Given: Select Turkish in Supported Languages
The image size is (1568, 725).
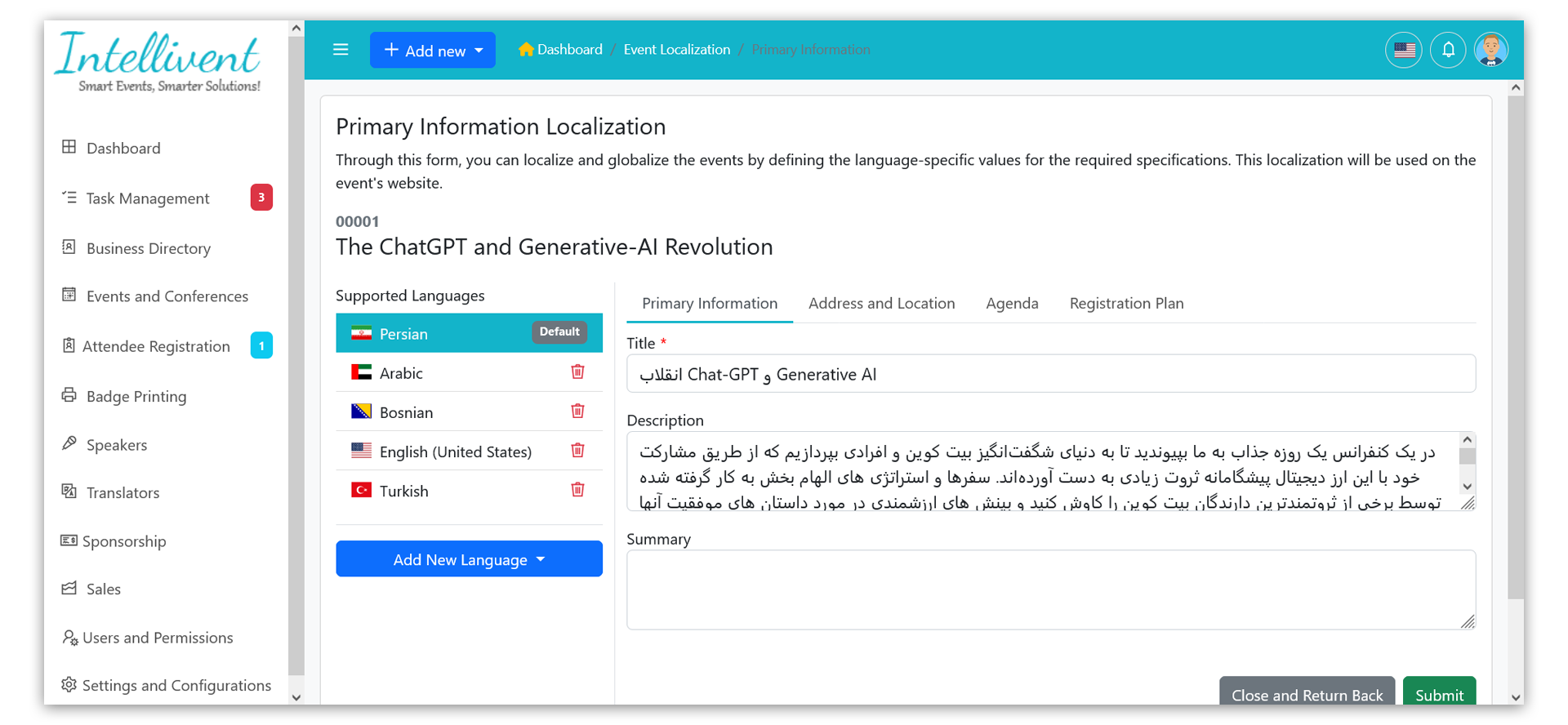Looking at the screenshot, I should point(469,490).
